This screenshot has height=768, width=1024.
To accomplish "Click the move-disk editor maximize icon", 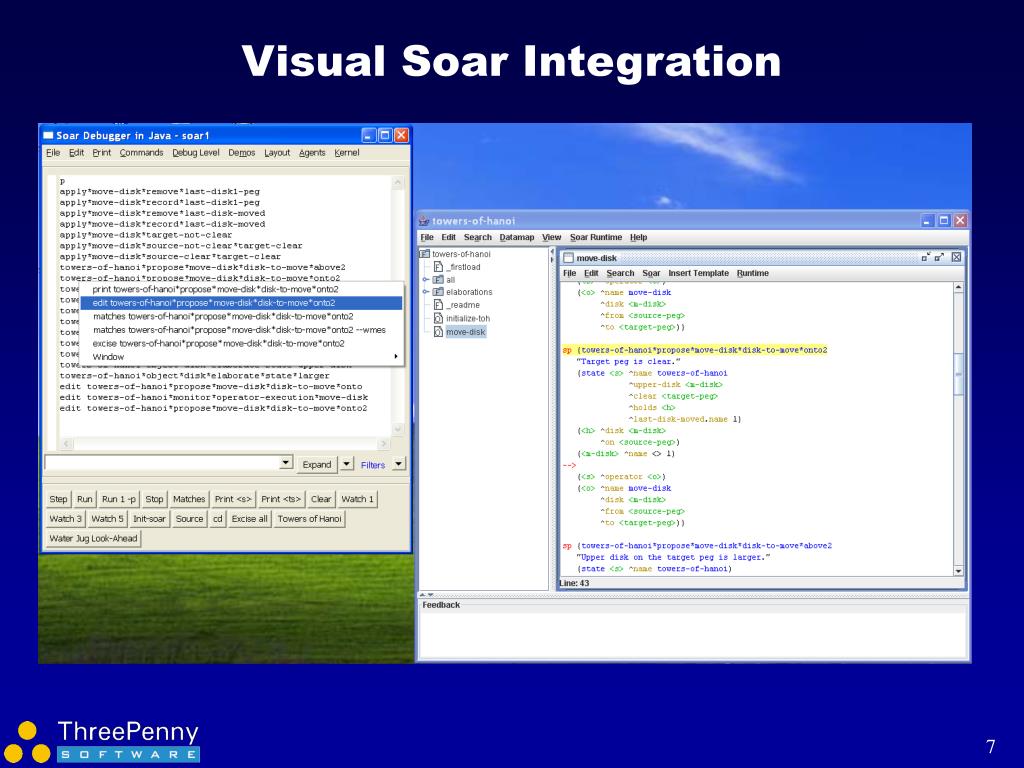I will coord(939,257).
